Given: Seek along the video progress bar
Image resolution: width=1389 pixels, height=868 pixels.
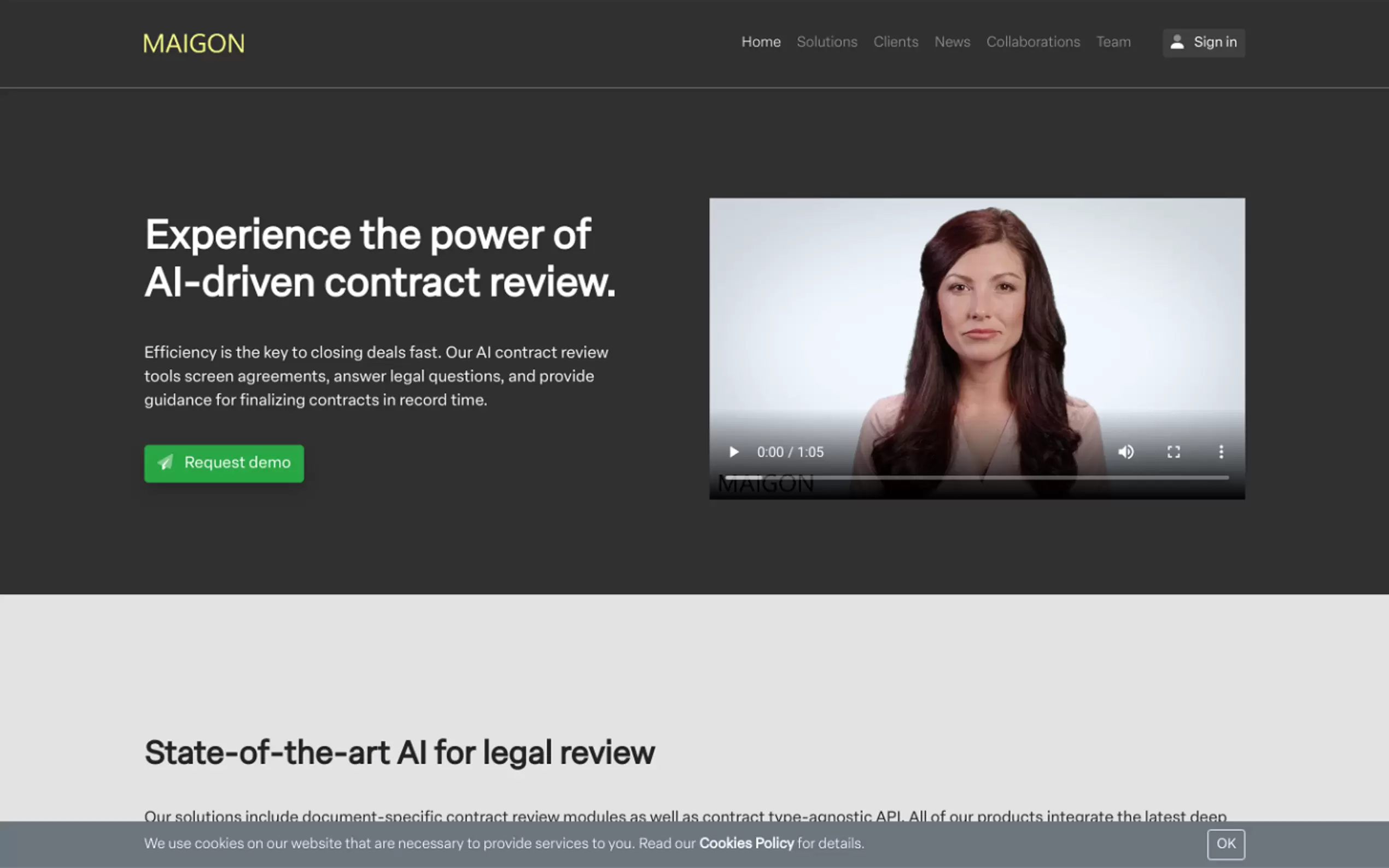Looking at the screenshot, I should coord(977,477).
